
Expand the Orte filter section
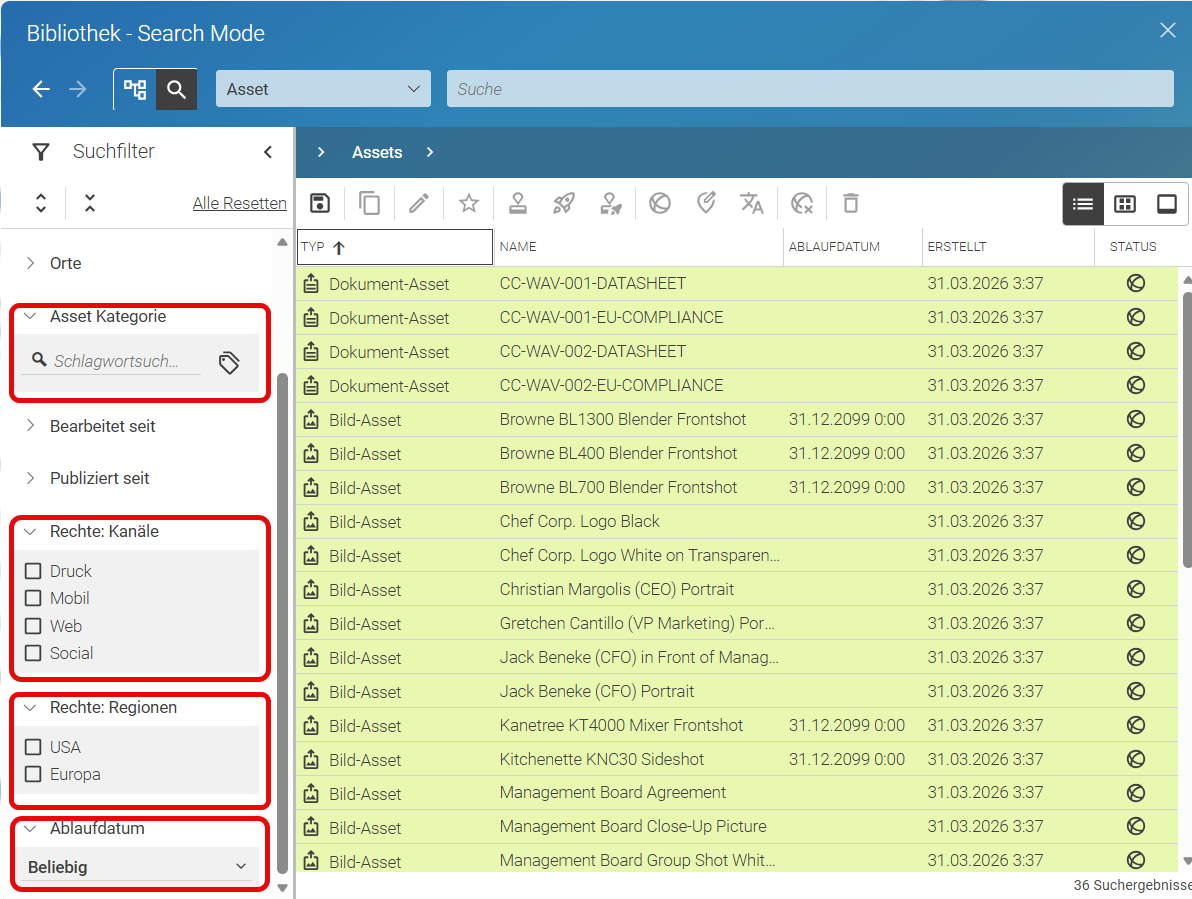click(30, 263)
